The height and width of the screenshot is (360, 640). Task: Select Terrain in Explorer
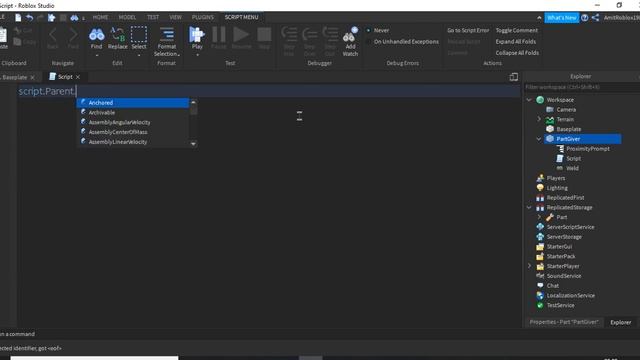pyautogui.click(x=565, y=120)
